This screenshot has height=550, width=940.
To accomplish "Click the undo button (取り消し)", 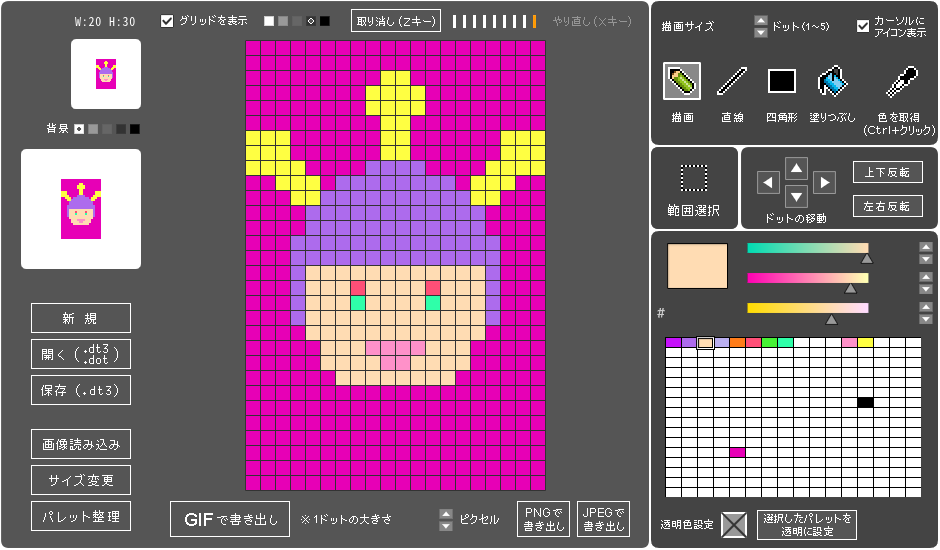I will pyautogui.click(x=395, y=21).
